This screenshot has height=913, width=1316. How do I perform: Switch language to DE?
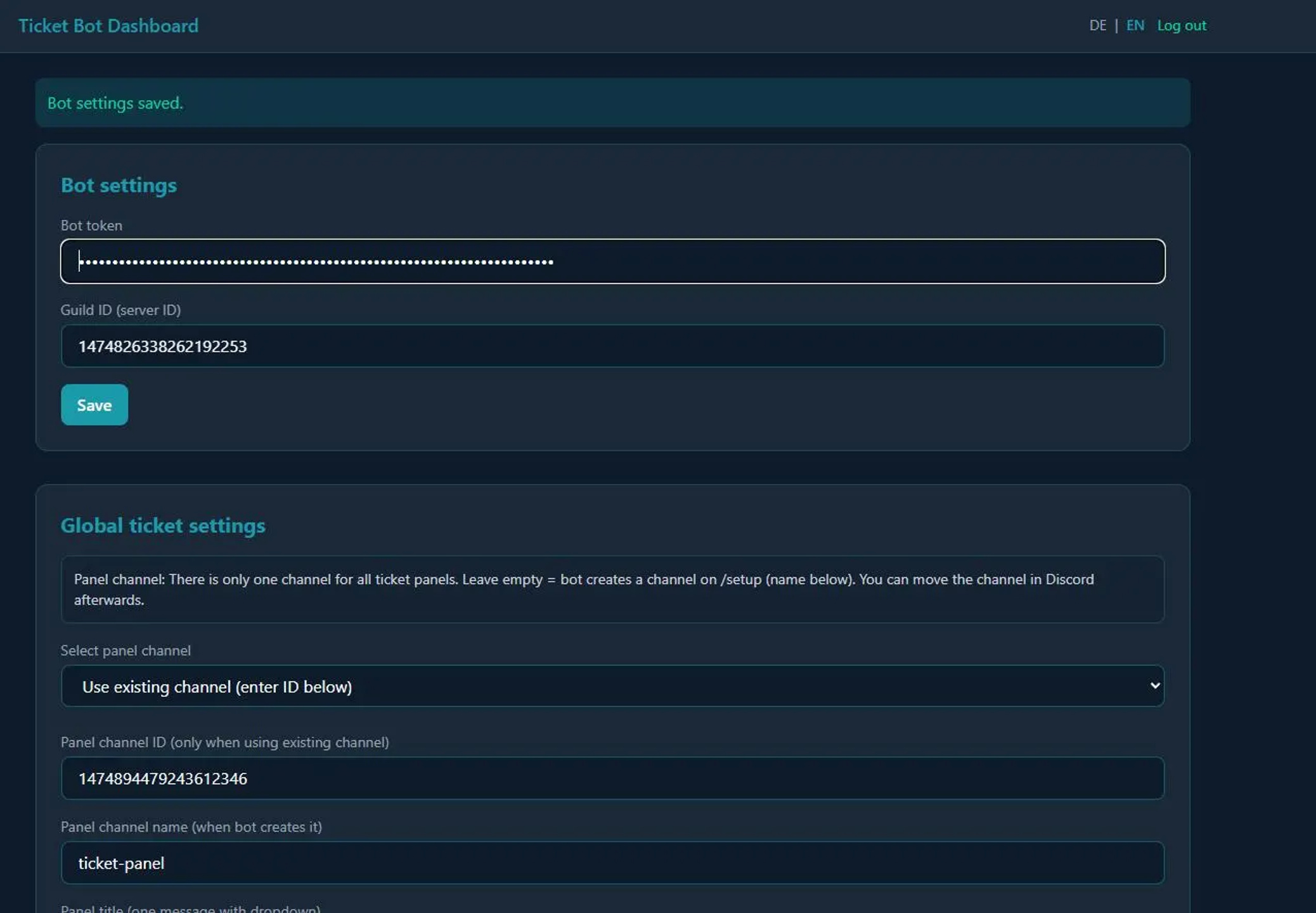(x=1097, y=25)
